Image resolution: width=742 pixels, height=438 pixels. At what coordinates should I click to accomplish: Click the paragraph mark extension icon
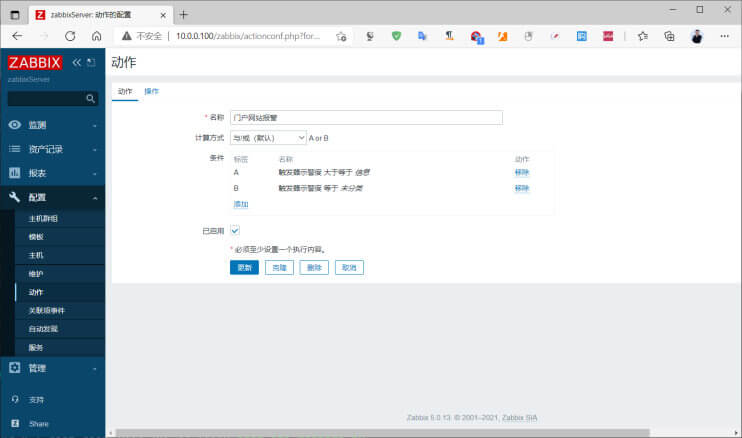pyautogui.click(x=449, y=36)
